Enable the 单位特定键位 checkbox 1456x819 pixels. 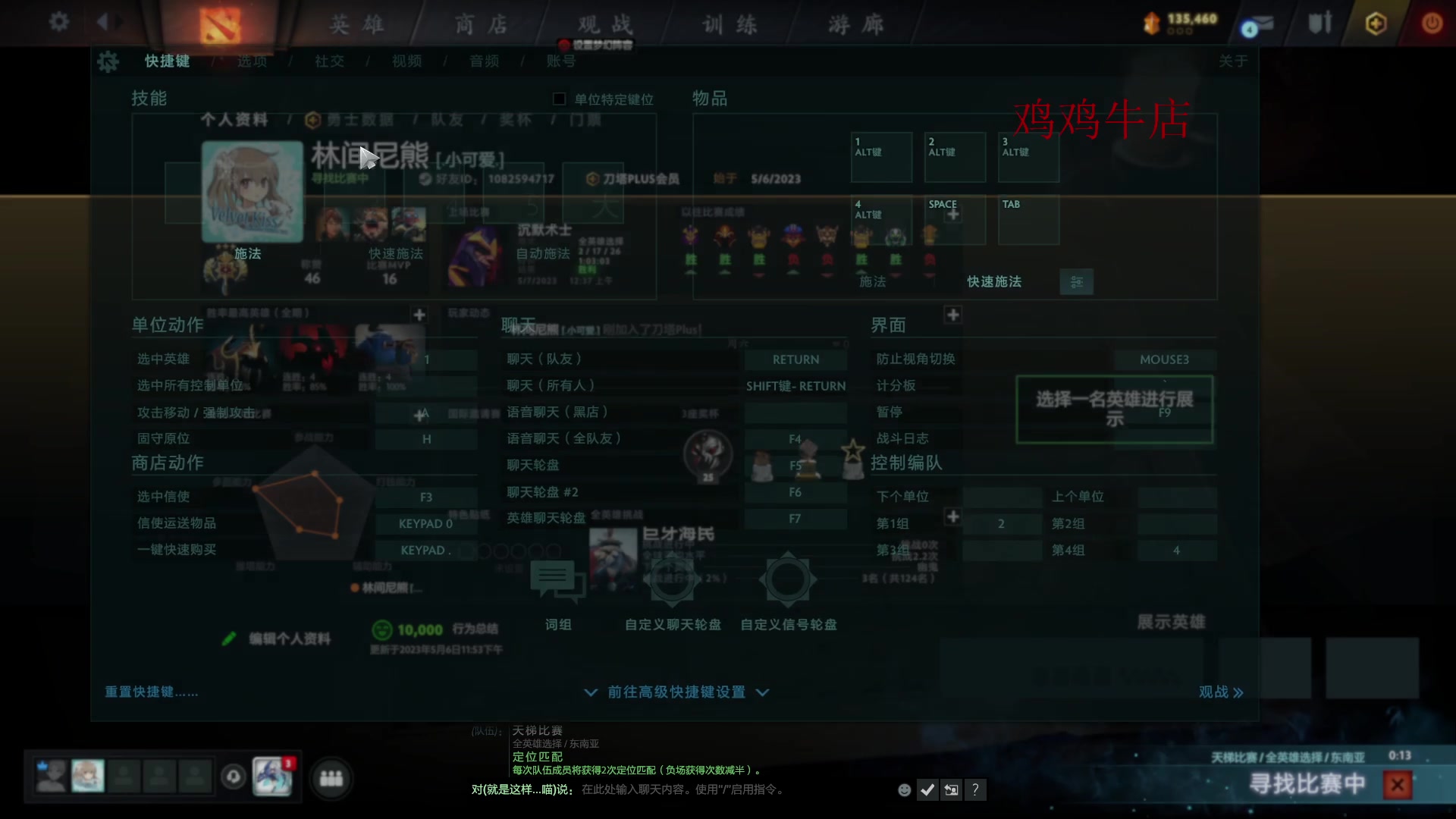click(x=560, y=99)
